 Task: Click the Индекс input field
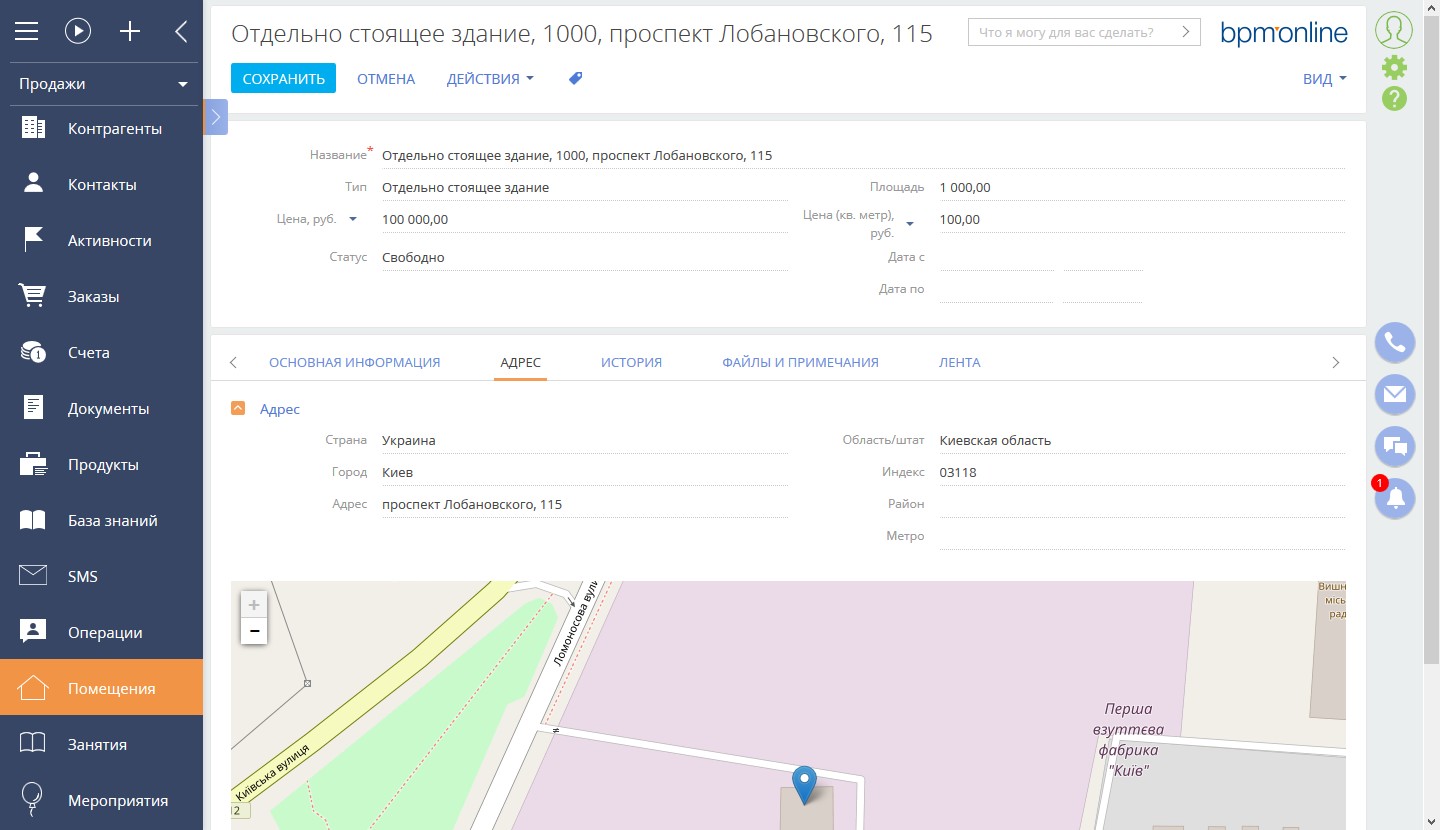[x=1141, y=472]
